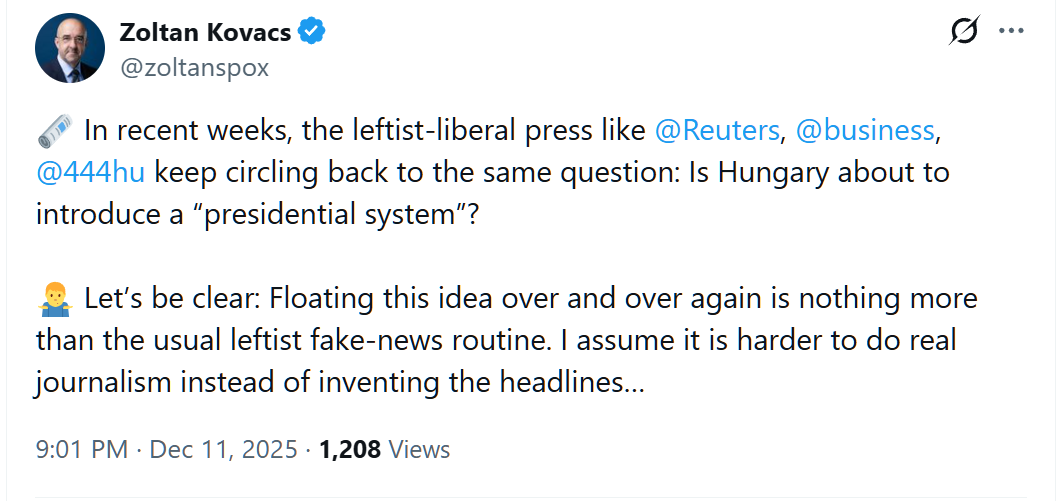Open the @zoltanspox handle link
This screenshot has width=1059, height=501.
coord(194,67)
